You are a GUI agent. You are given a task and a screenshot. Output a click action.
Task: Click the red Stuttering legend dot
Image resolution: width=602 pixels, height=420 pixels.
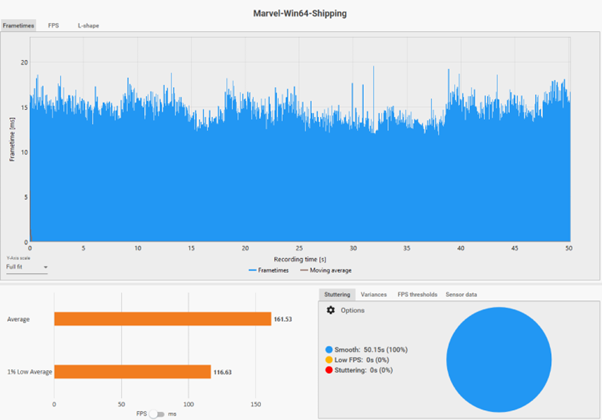point(329,370)
